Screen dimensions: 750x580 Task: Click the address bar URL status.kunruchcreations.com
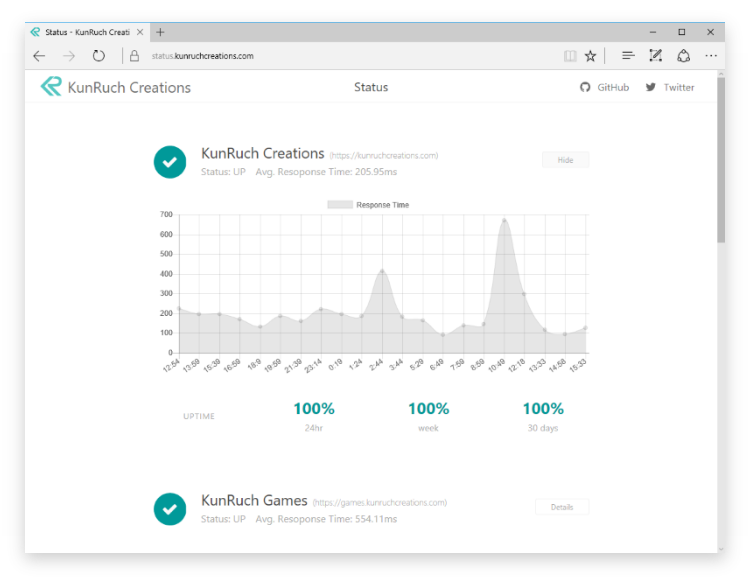click(202, 56)
